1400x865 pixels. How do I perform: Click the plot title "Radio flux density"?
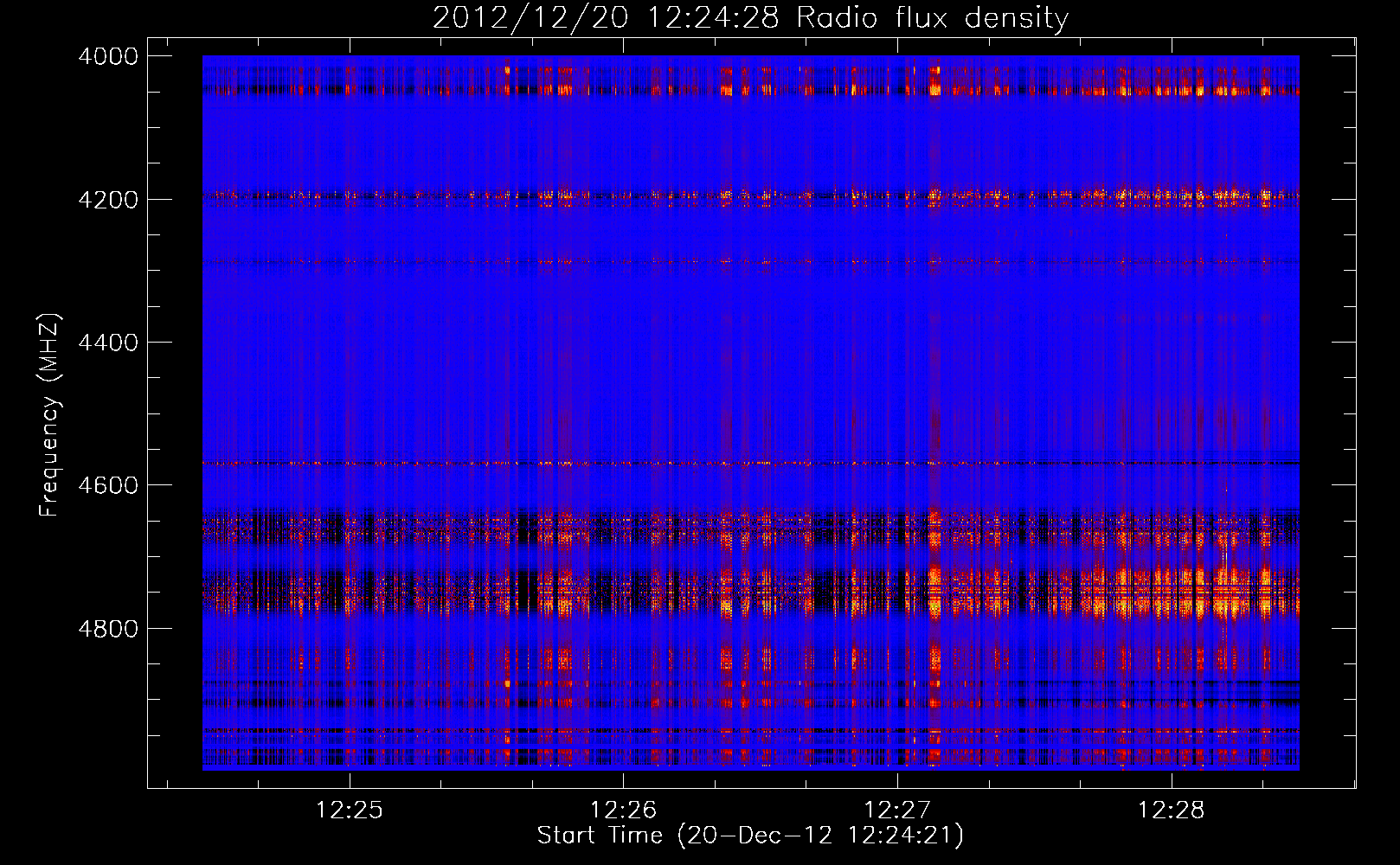click(x=933, y=18)
